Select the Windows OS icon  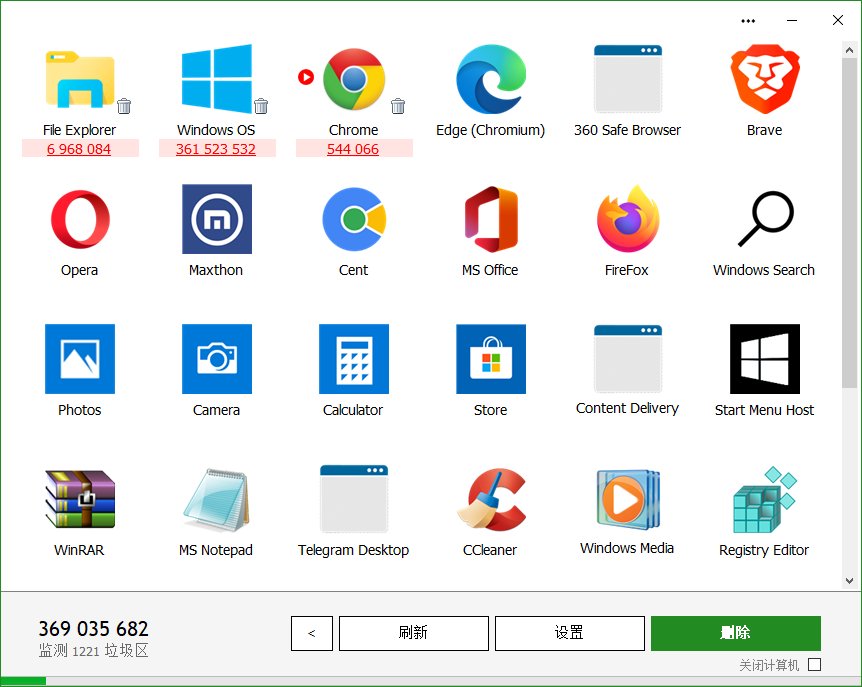[217, 79]
